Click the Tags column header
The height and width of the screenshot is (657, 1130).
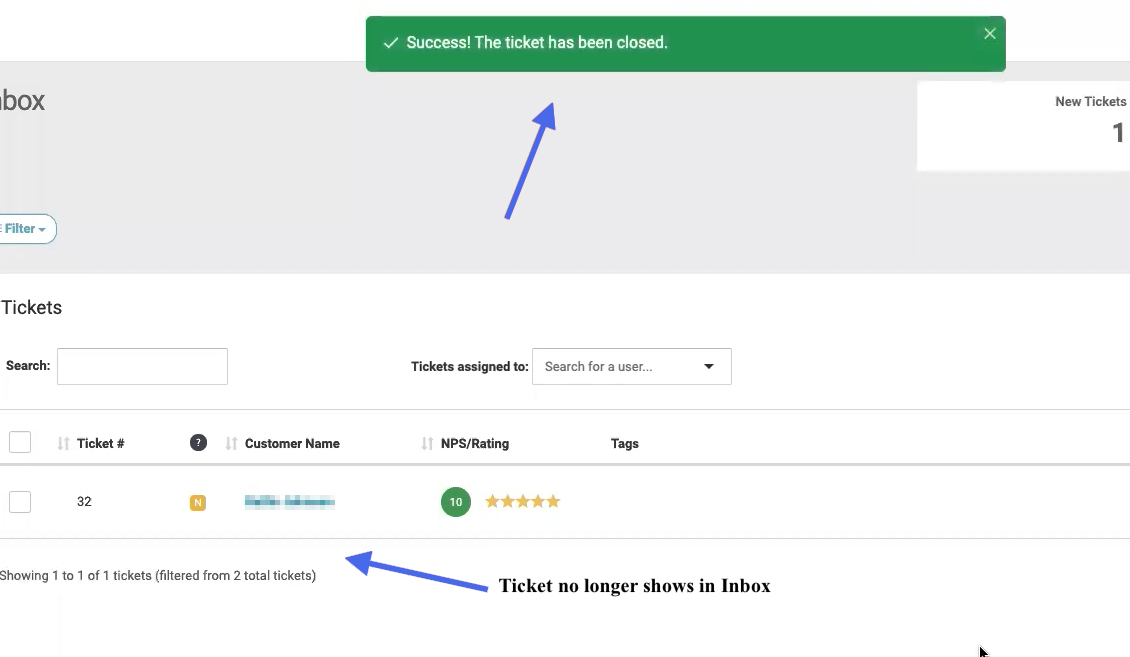625,444
